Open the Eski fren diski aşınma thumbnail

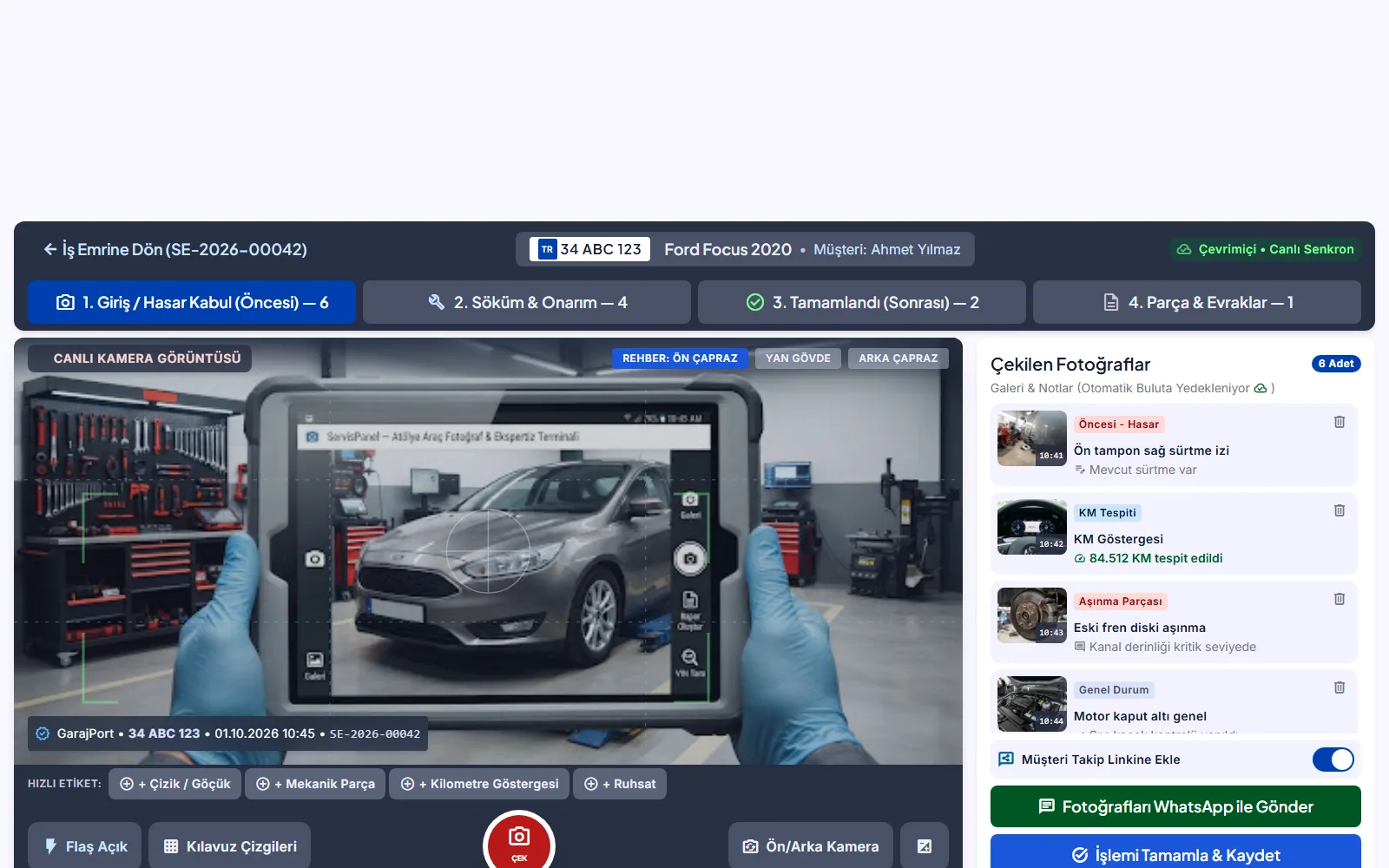pos(1032,615)
